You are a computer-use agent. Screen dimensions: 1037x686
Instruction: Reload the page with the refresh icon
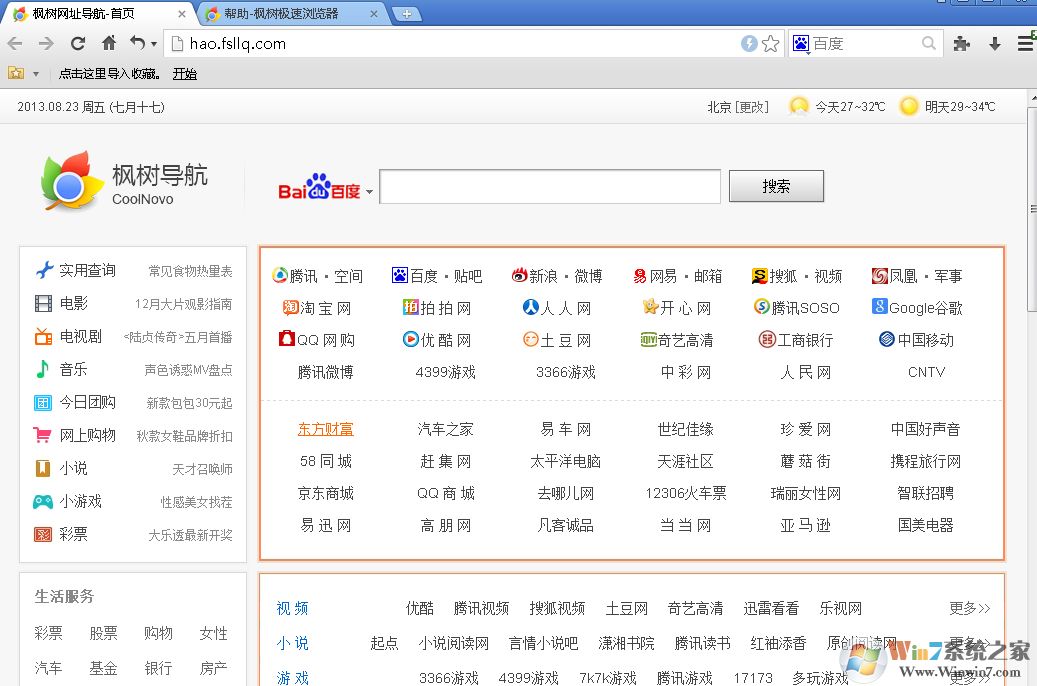coord(77,44)
